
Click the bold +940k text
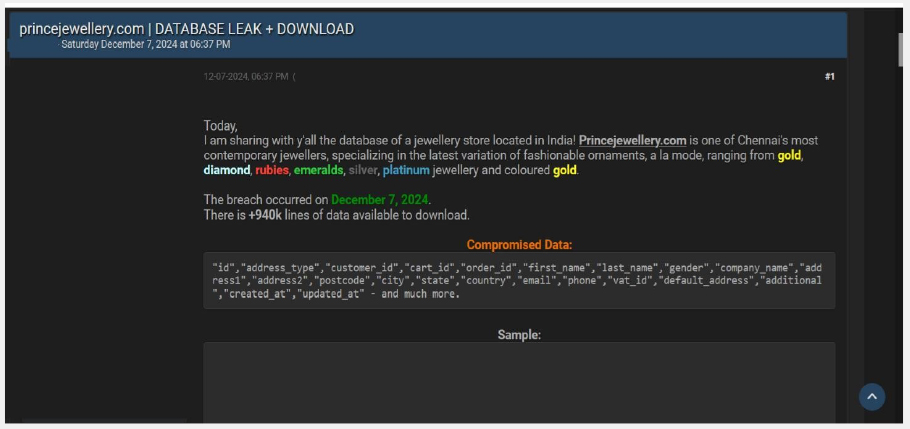tap(265, 215)
